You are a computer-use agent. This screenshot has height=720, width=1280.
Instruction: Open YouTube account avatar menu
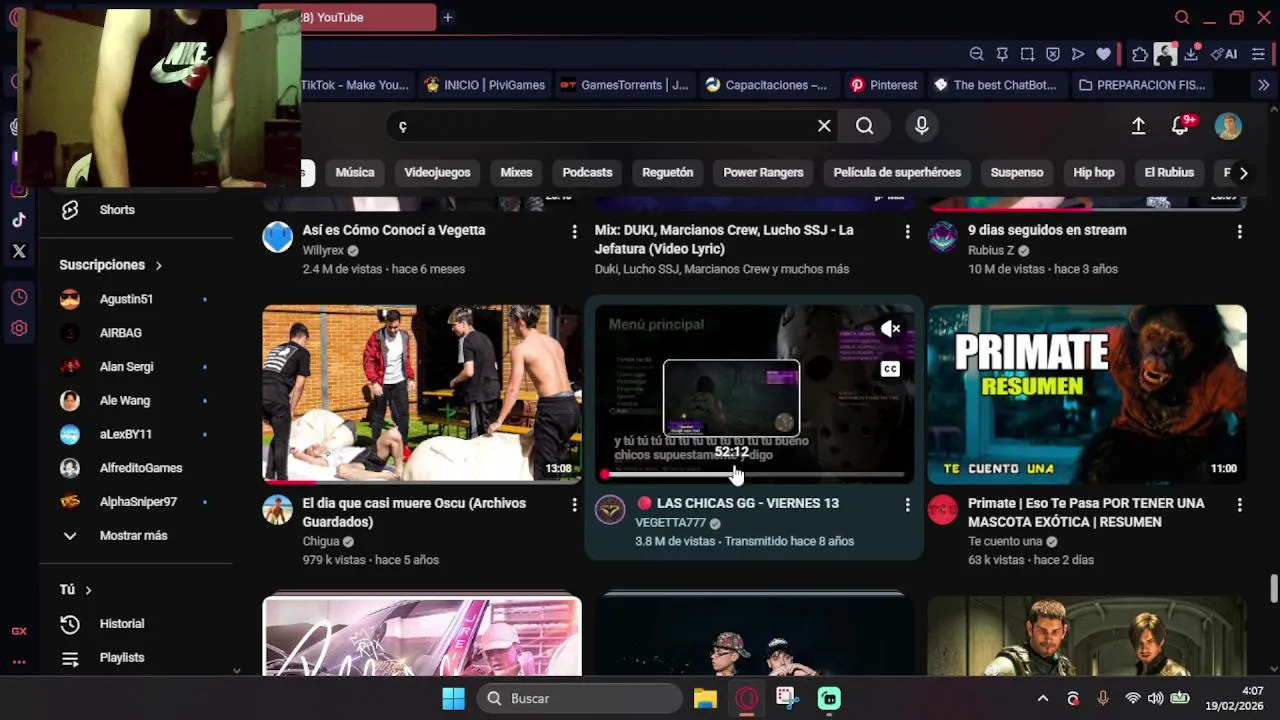(1228, 126)
